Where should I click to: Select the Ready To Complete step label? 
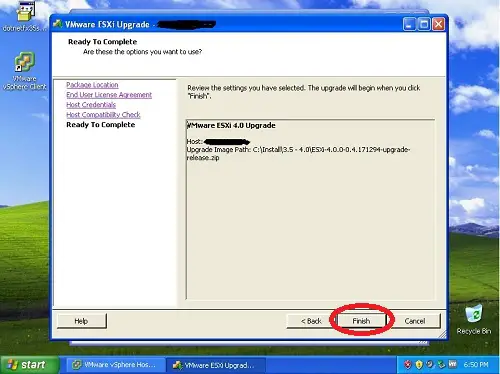(x=101, y=125)
